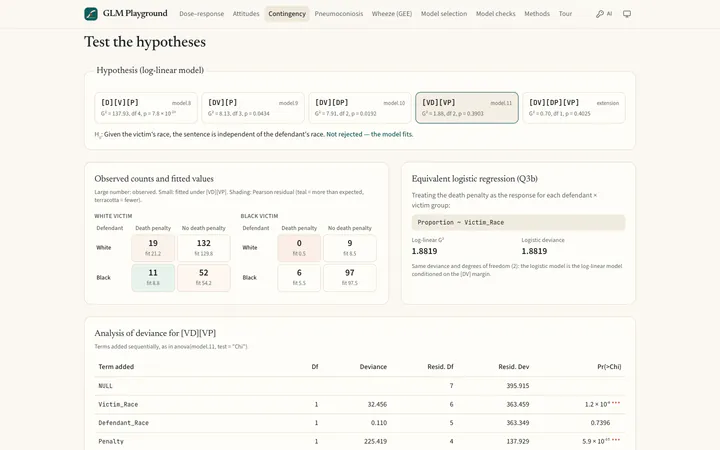Viewport: 720px width, 450px height.
Task: Click the GLM Playground title
Action: (x=135, y=13)
